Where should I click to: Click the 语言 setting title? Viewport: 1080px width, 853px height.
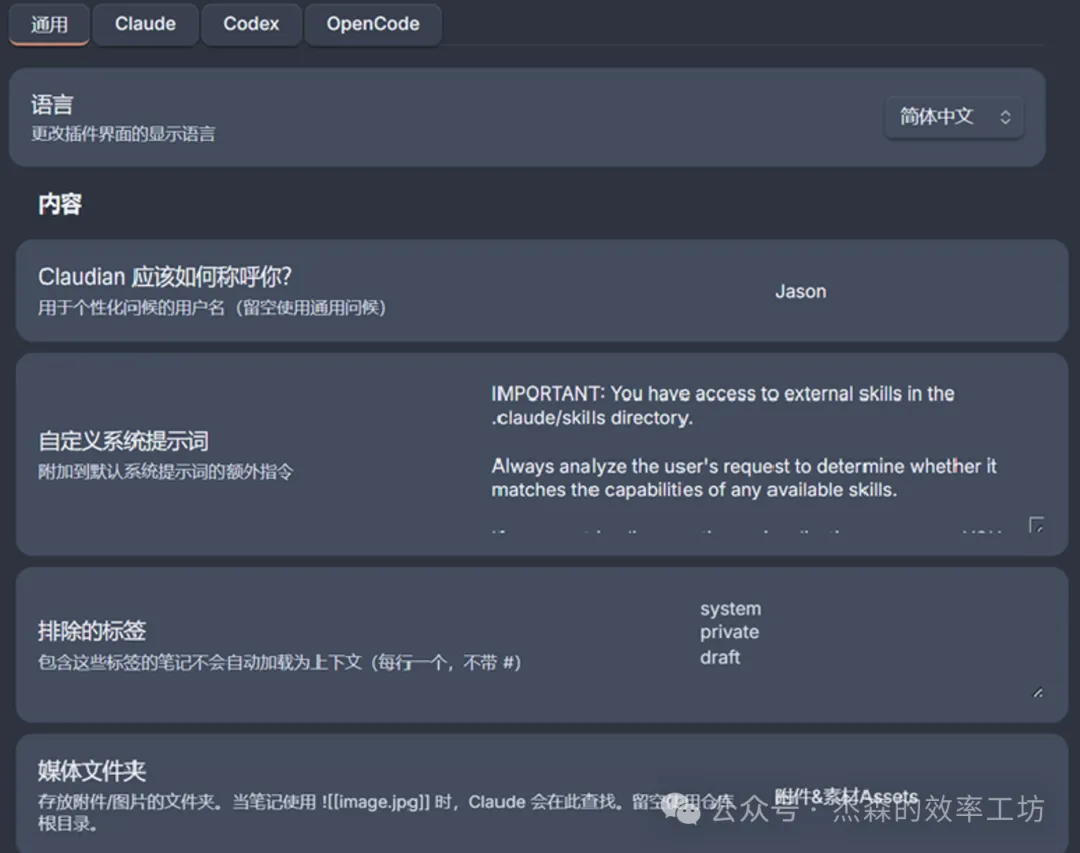click(52, 105)
